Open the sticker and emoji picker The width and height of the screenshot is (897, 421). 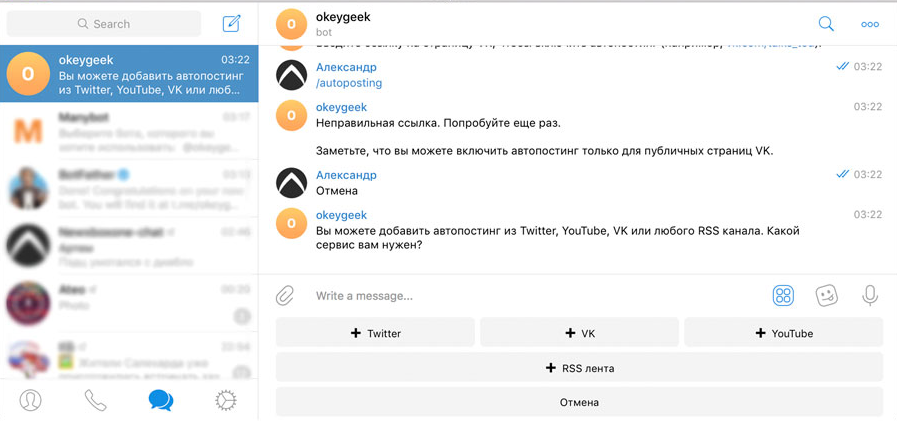click(x=826, y=295)
